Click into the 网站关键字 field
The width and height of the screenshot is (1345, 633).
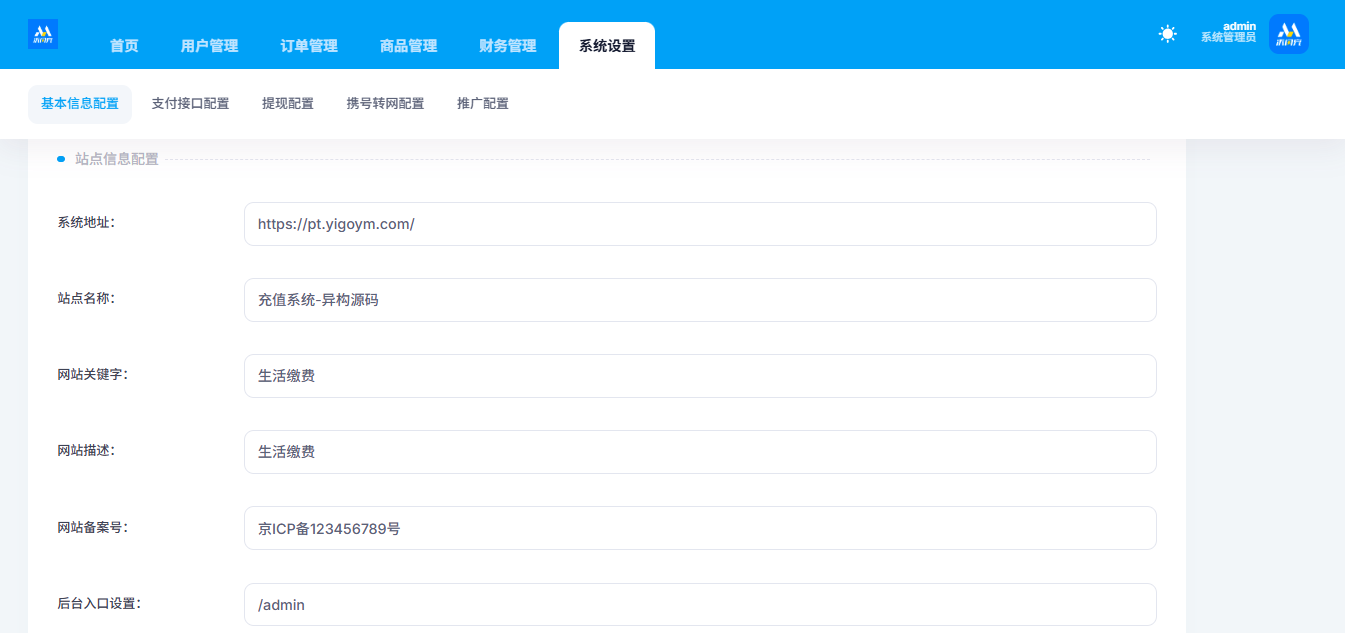(700, 376)
